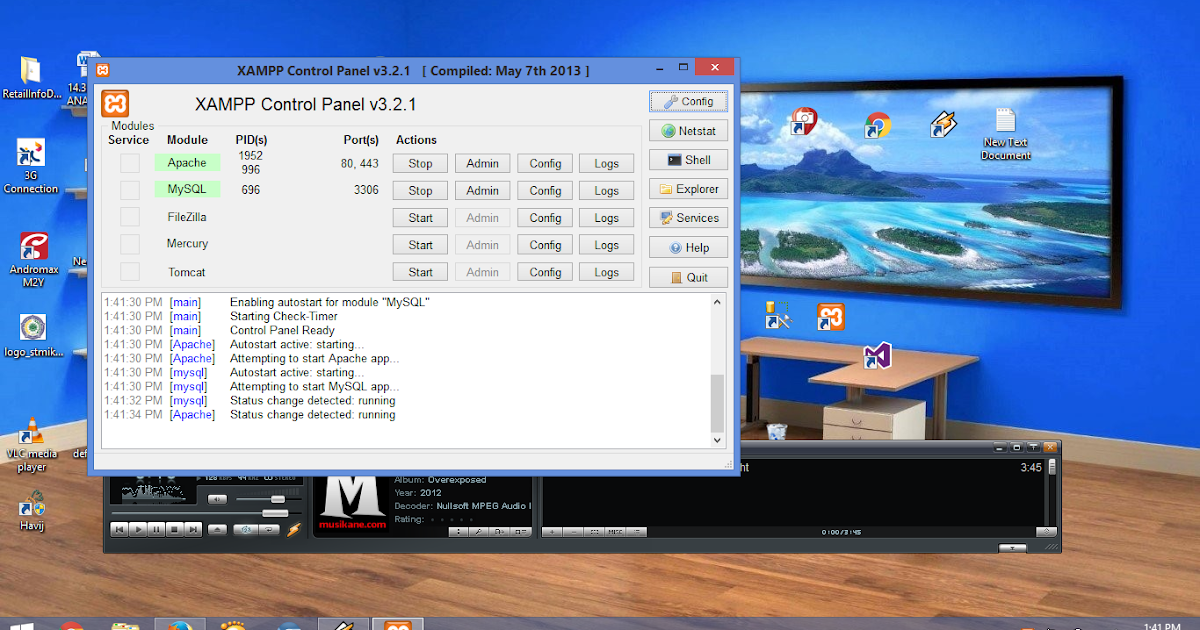This screenshot has height=630, width=1200.
Task: Quit the XAMPP Control Panel
Action: coord(687,276)
